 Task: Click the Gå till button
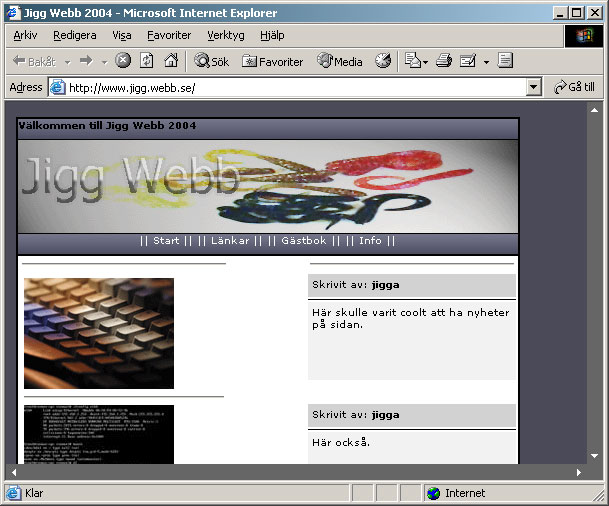[x=574, y=87]
